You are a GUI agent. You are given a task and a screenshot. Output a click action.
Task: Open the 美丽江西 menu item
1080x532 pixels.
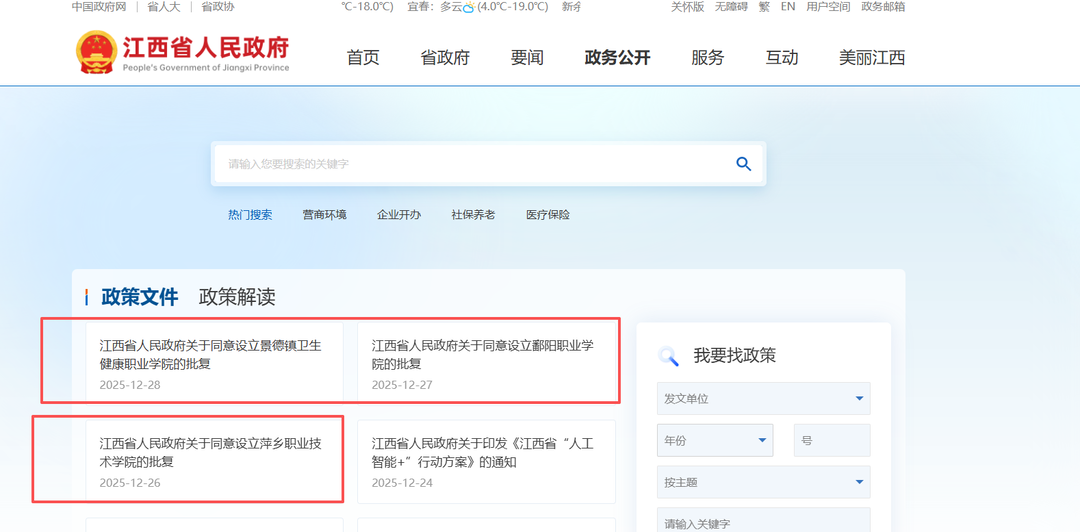[872, 58]
